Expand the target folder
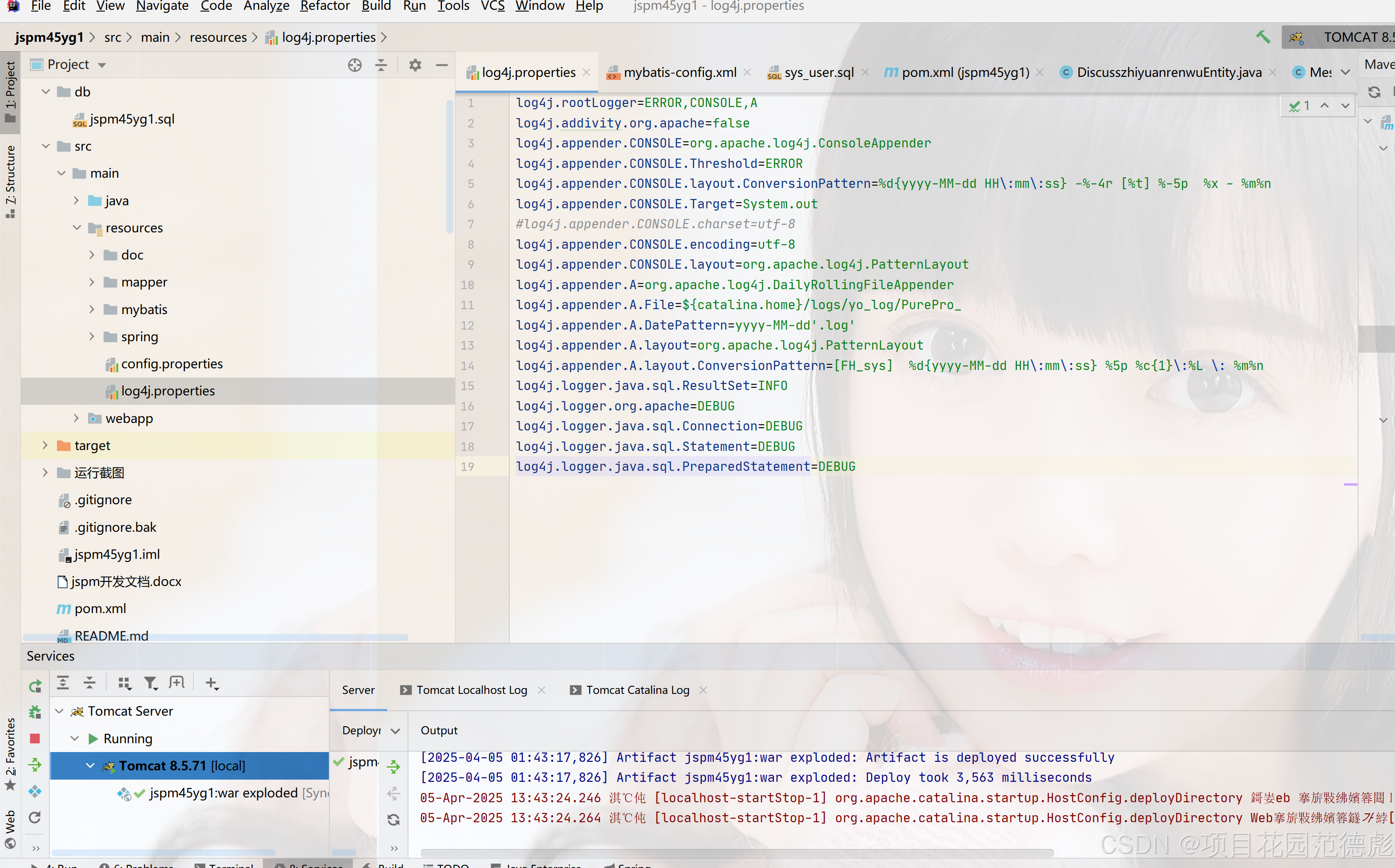Screen dimensions: 1395x868 [45, 446]
